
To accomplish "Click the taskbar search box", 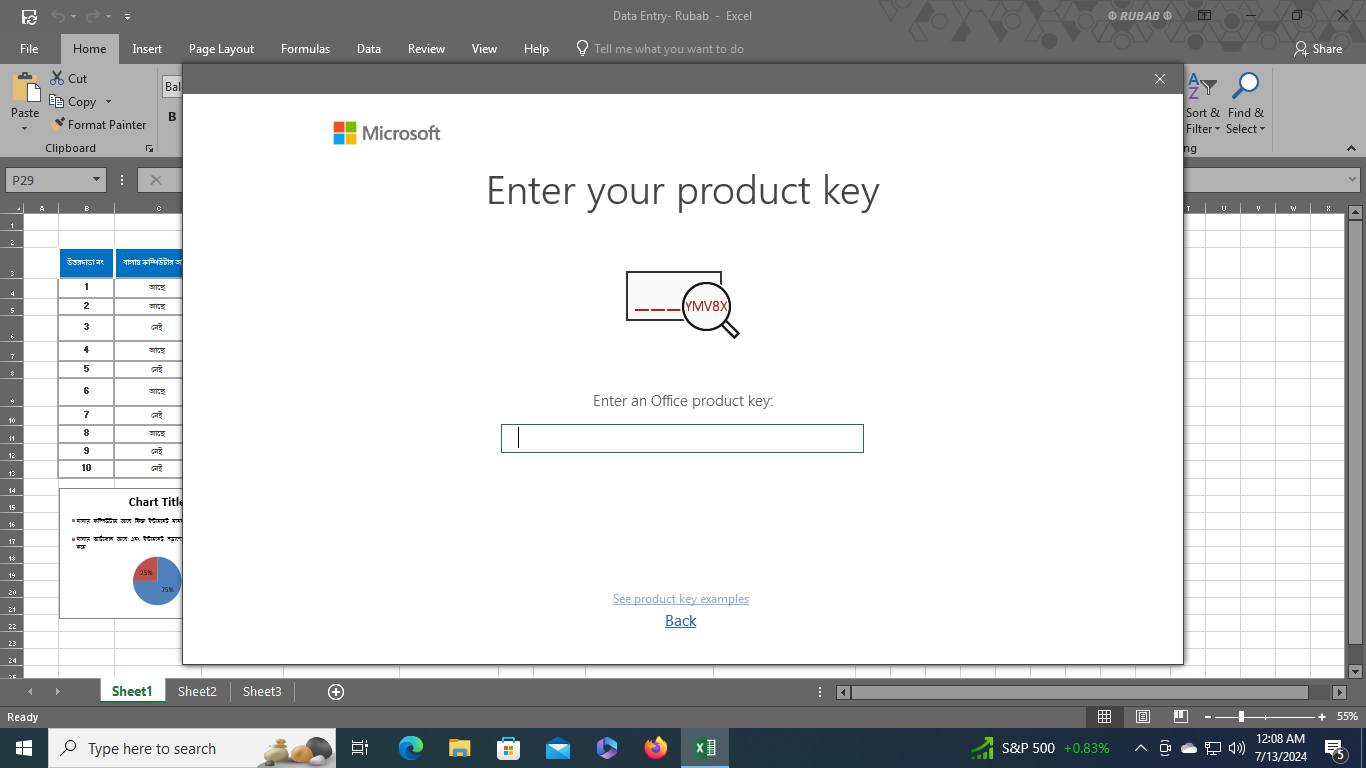I will [192, 748].
